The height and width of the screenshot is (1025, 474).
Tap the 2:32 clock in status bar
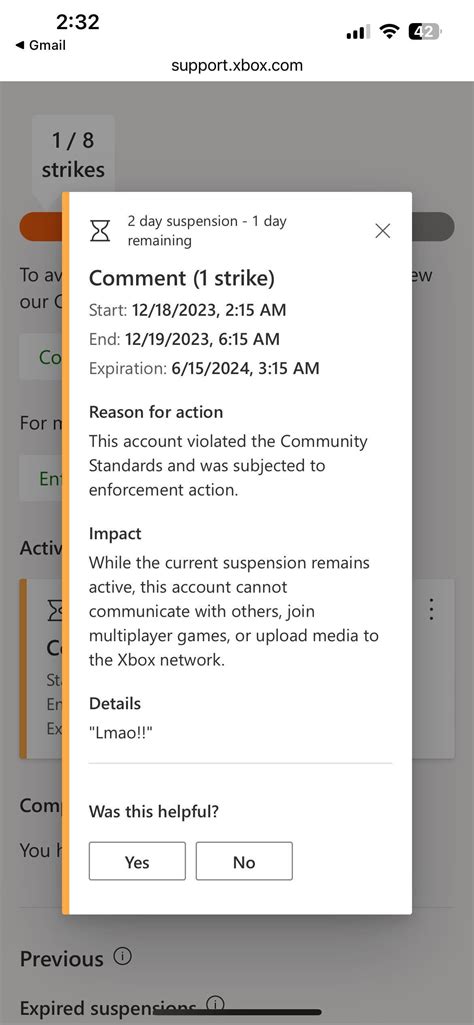point(77,22)
